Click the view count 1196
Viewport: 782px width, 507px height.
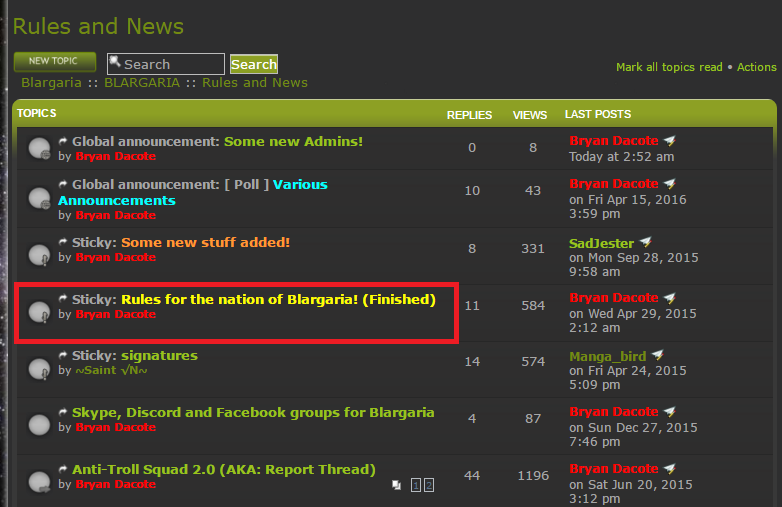click(x=533, y=476)
